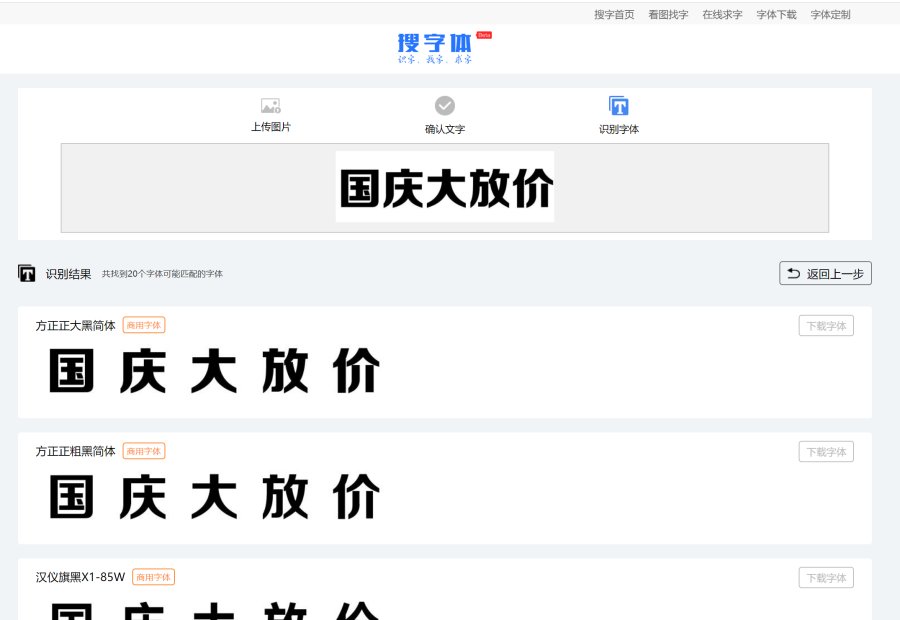Open 字体下载 navigation link

coord(776,15)
